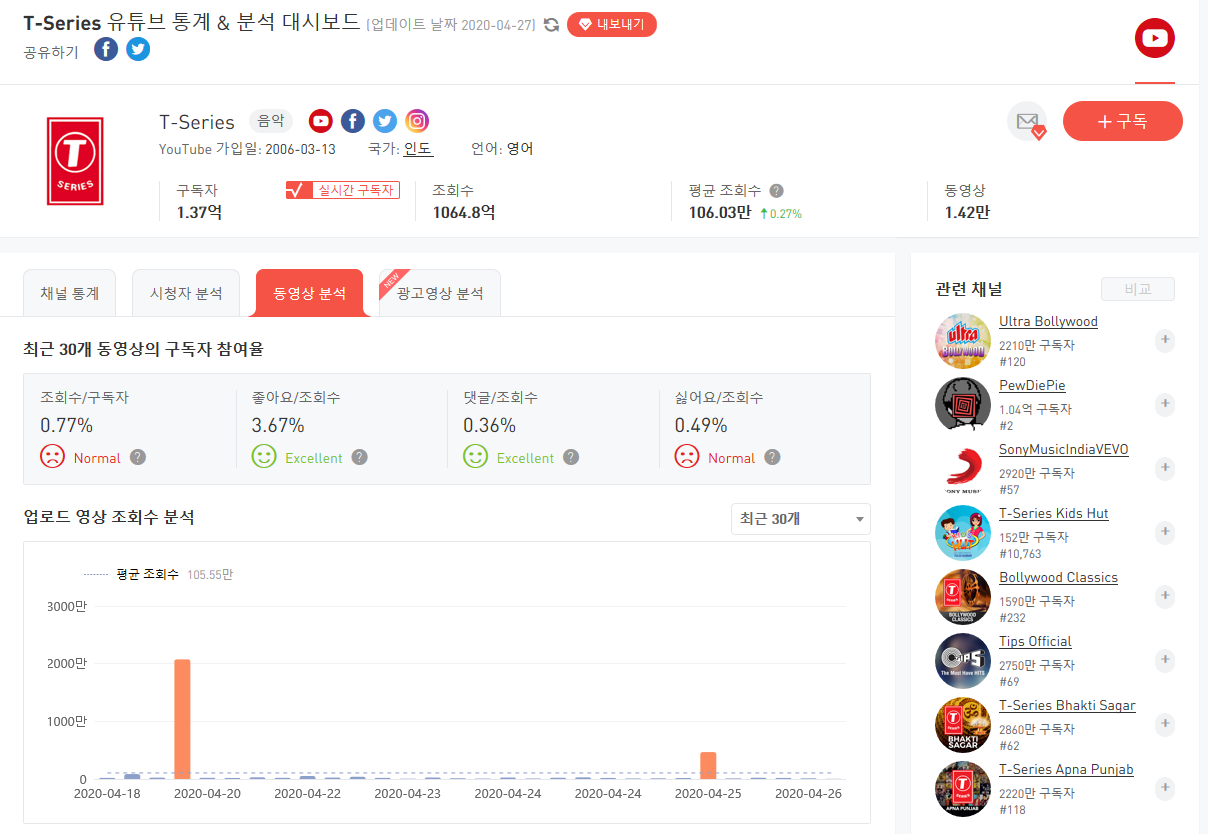This screenshot has width=1208, height=834.
Task: Open the 광고영상 분석 tab
Action: [440, 293]
